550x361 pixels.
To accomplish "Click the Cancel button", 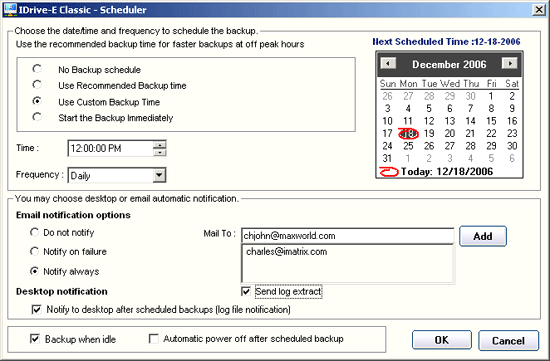I will tap(508, 340).
